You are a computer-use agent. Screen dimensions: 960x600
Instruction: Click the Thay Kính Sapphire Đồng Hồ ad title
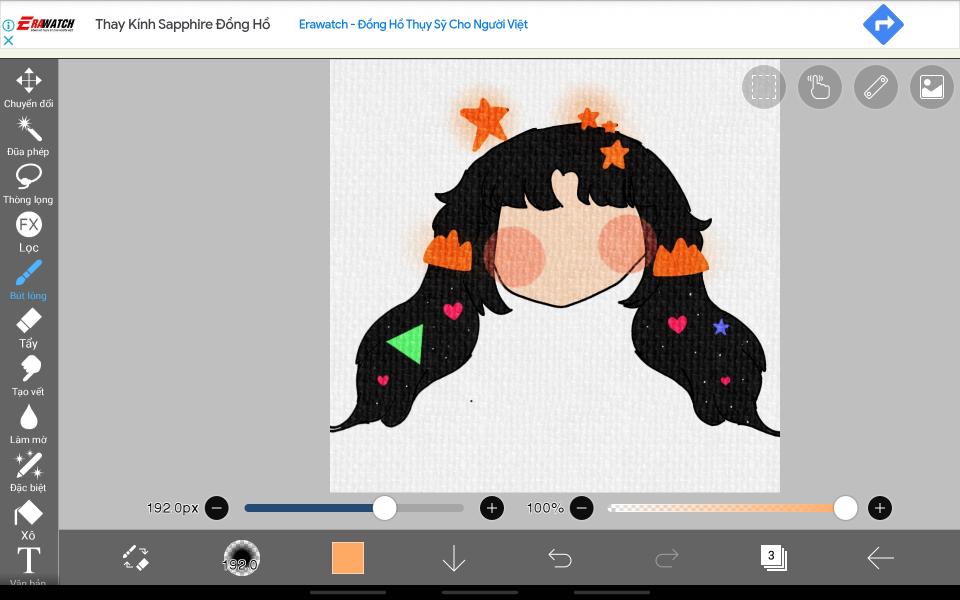click(182, 24)
